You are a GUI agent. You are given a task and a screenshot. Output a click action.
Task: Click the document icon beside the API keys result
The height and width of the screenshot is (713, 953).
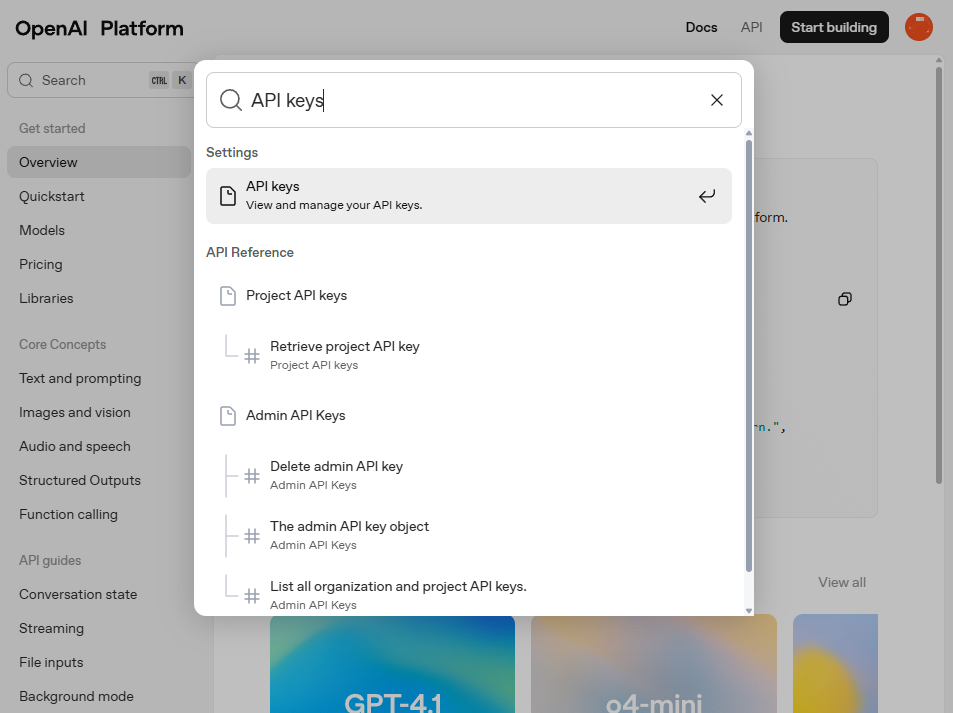coord(228,196)
